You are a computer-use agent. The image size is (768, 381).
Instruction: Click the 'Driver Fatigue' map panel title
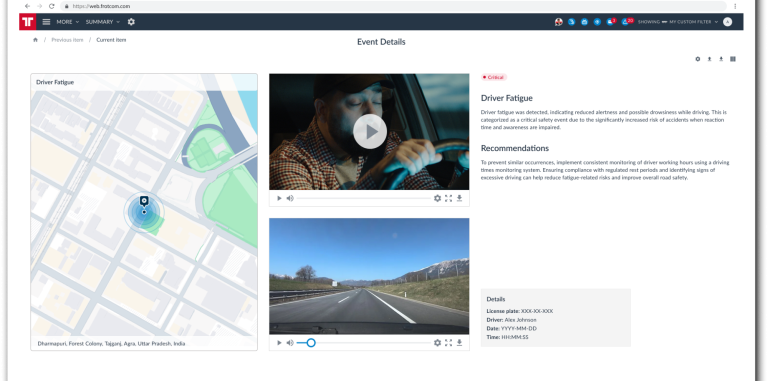coord(55,82)
